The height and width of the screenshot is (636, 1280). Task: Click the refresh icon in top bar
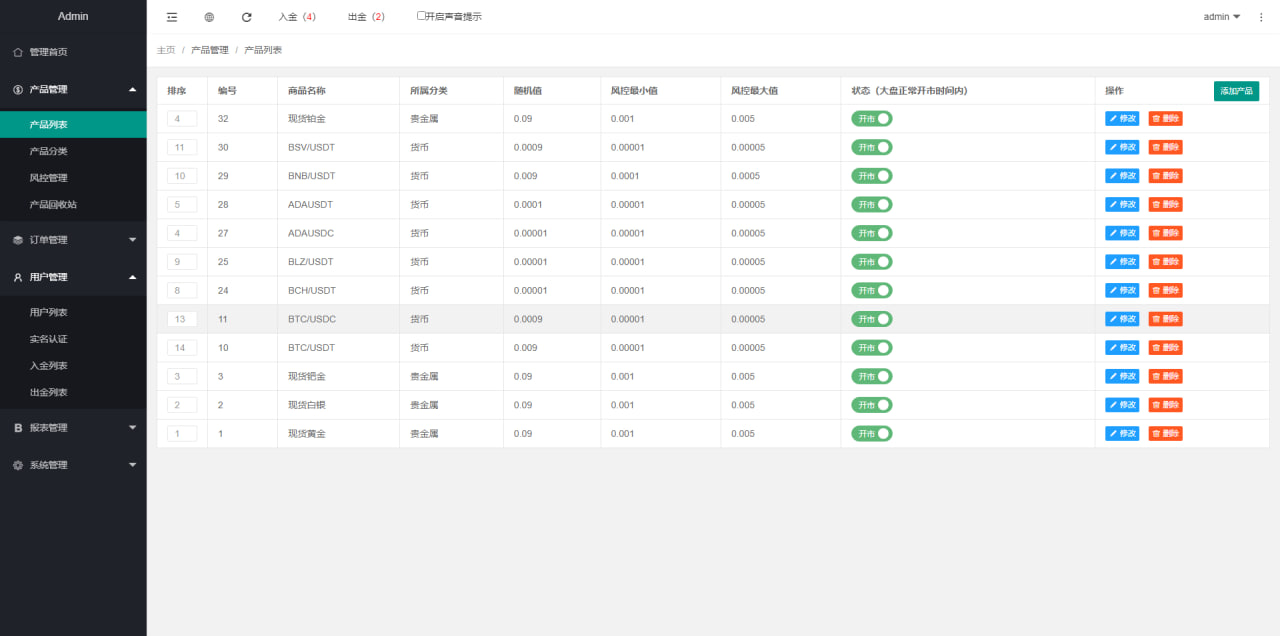coord(247,17)
